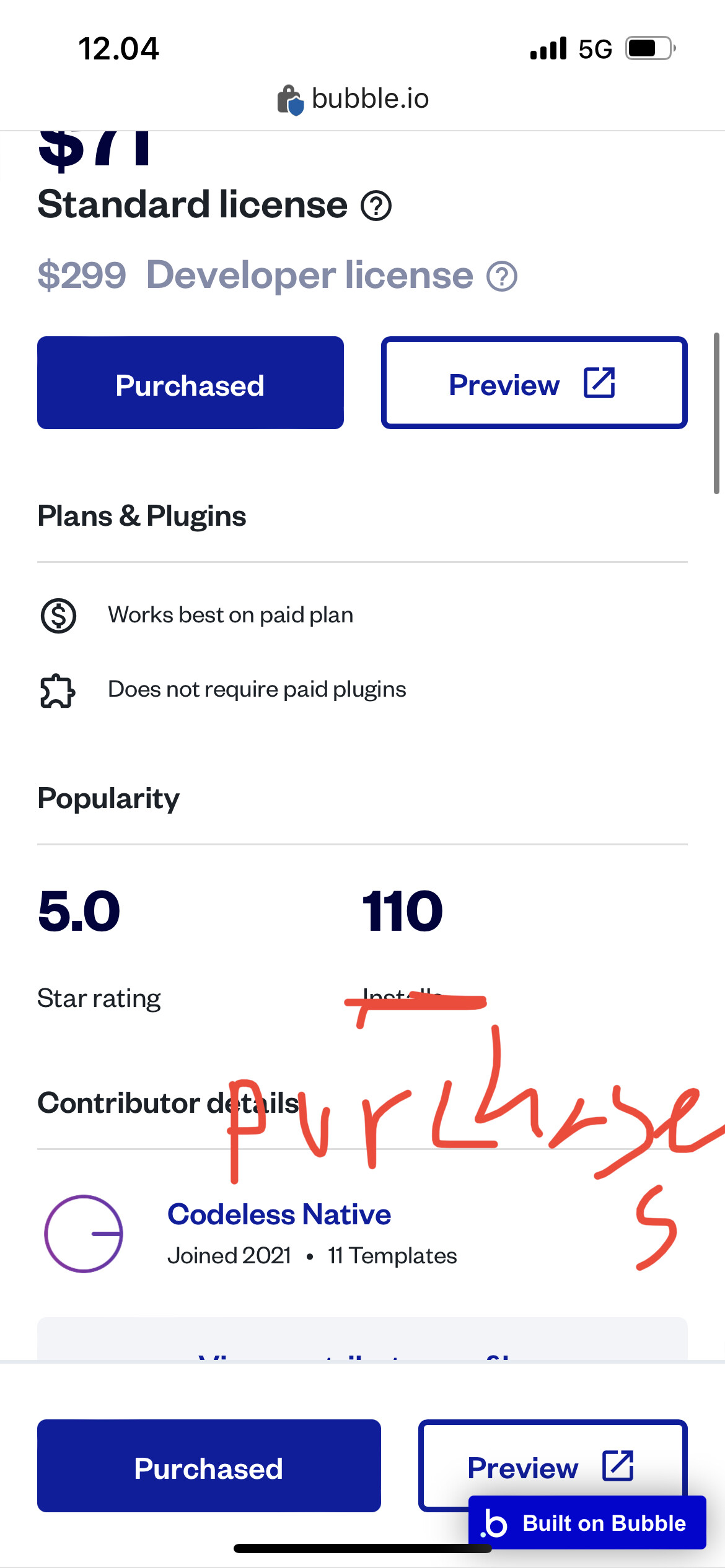The image size is (725, 1568).
Task: Click the external-link icon in top Preview button
Action: pos(599,383)
